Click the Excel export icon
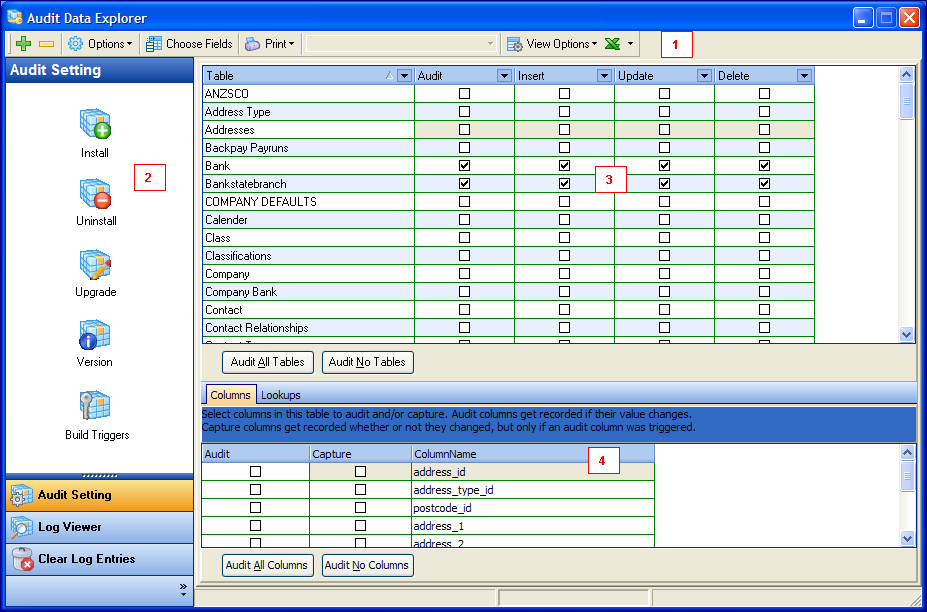The height and width of the screenshot is (612, 927). [x=612, y=44]
